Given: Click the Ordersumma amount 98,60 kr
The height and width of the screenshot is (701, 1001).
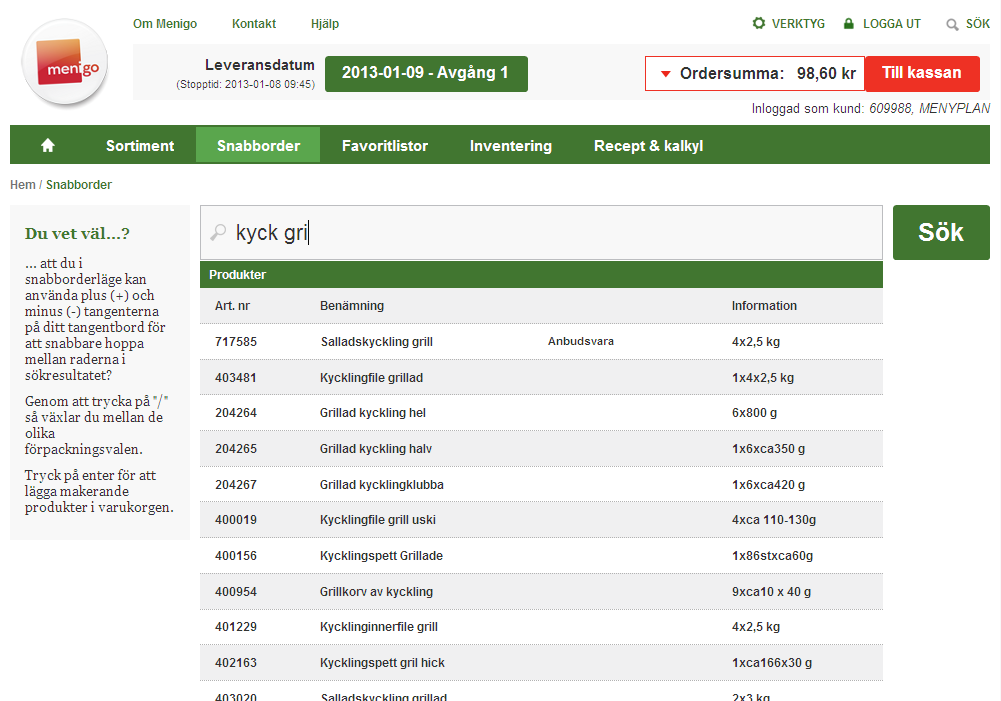Looking at the screenshot, I should tap(826, 73).
